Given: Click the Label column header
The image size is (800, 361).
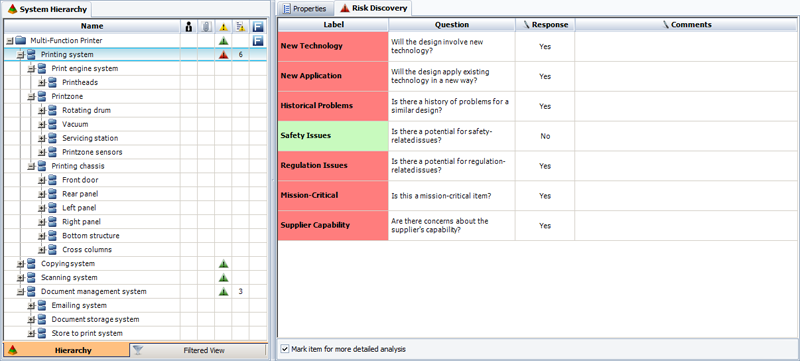Looking at the screenshot, I should tap(333, 24).
